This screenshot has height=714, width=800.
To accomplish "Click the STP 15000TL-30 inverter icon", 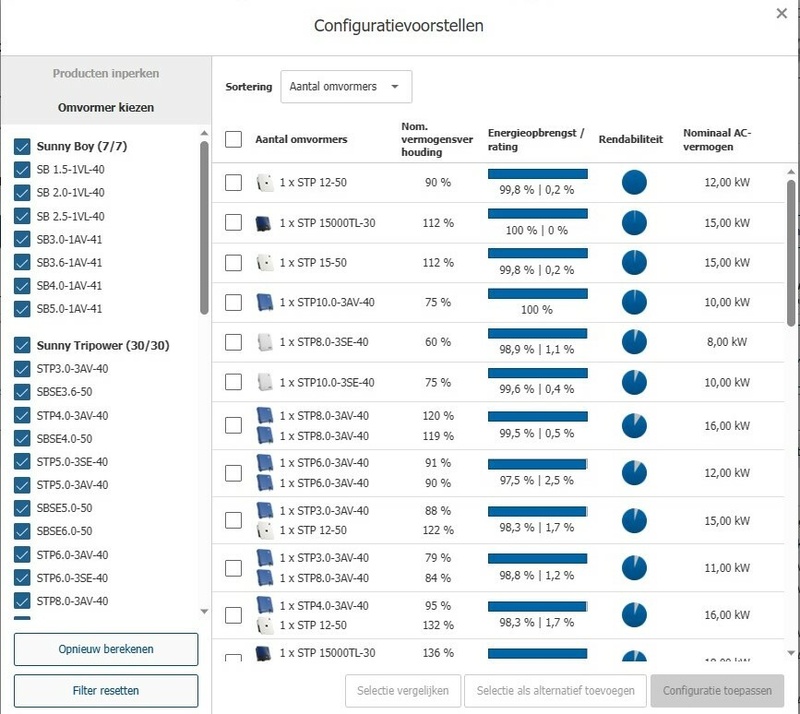I will click(x=265, y=223).
